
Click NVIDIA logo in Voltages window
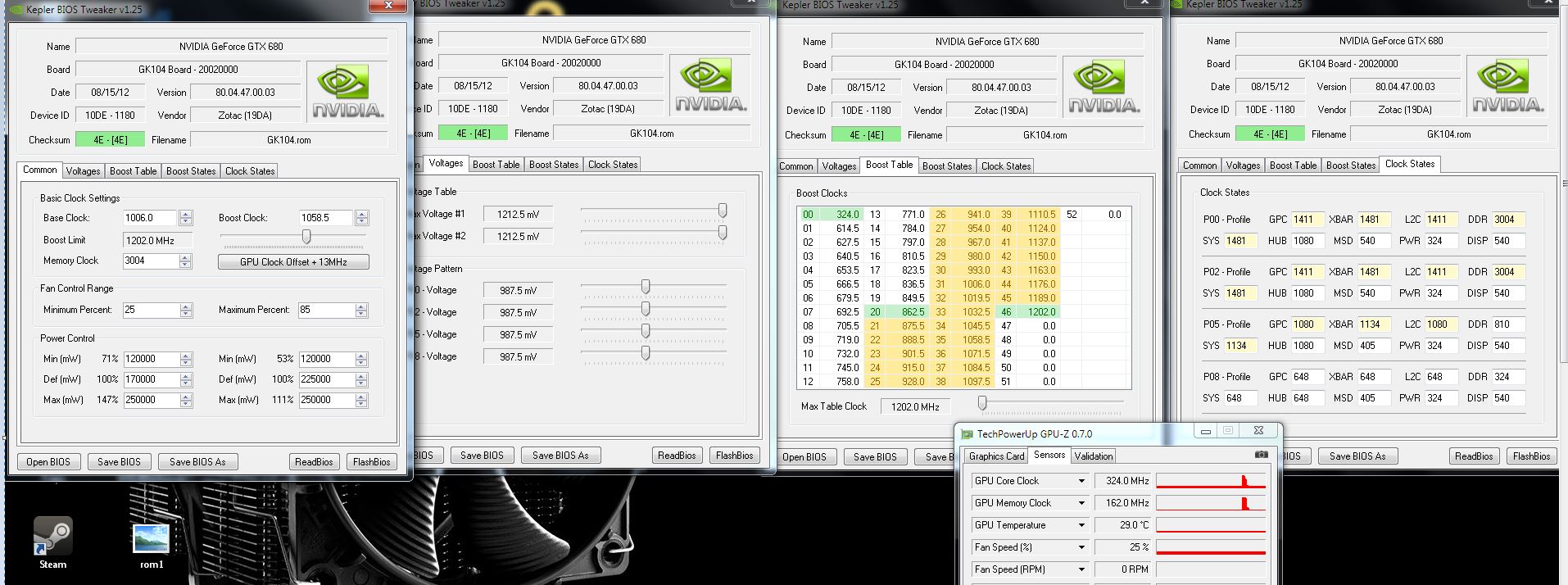point(709,84)
